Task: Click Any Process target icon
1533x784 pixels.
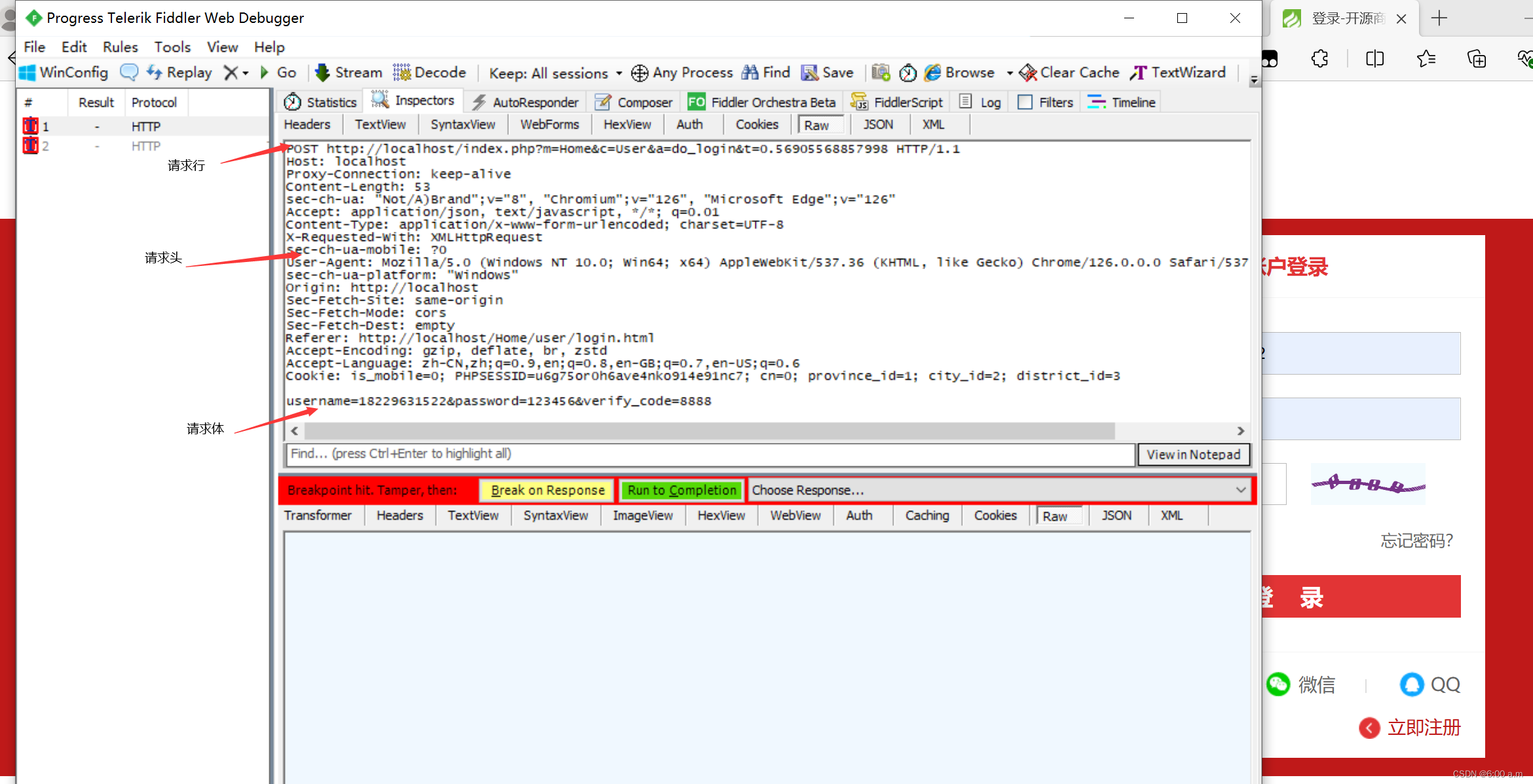Action: pos(639,73)
